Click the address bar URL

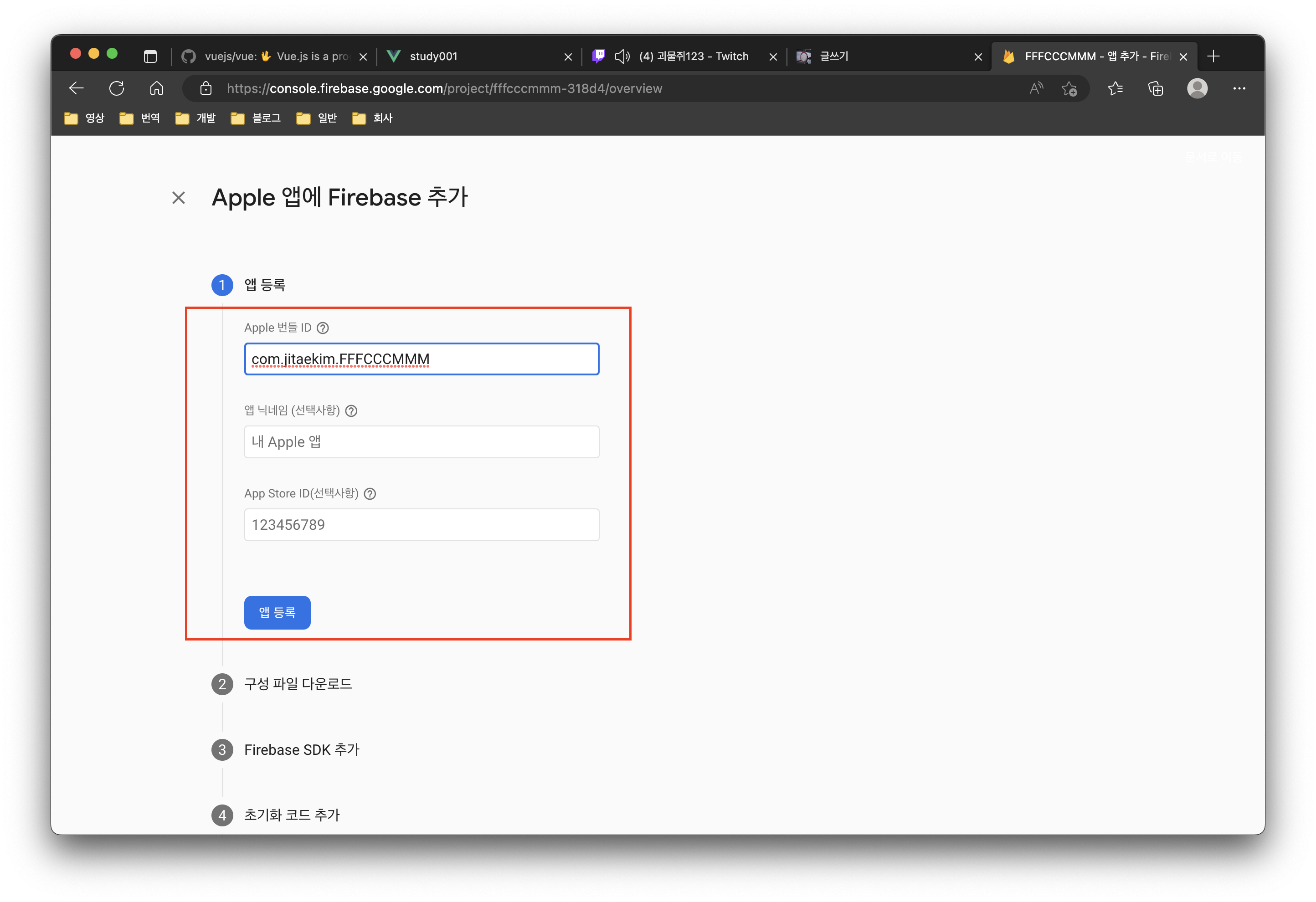[x=445, y=88]
